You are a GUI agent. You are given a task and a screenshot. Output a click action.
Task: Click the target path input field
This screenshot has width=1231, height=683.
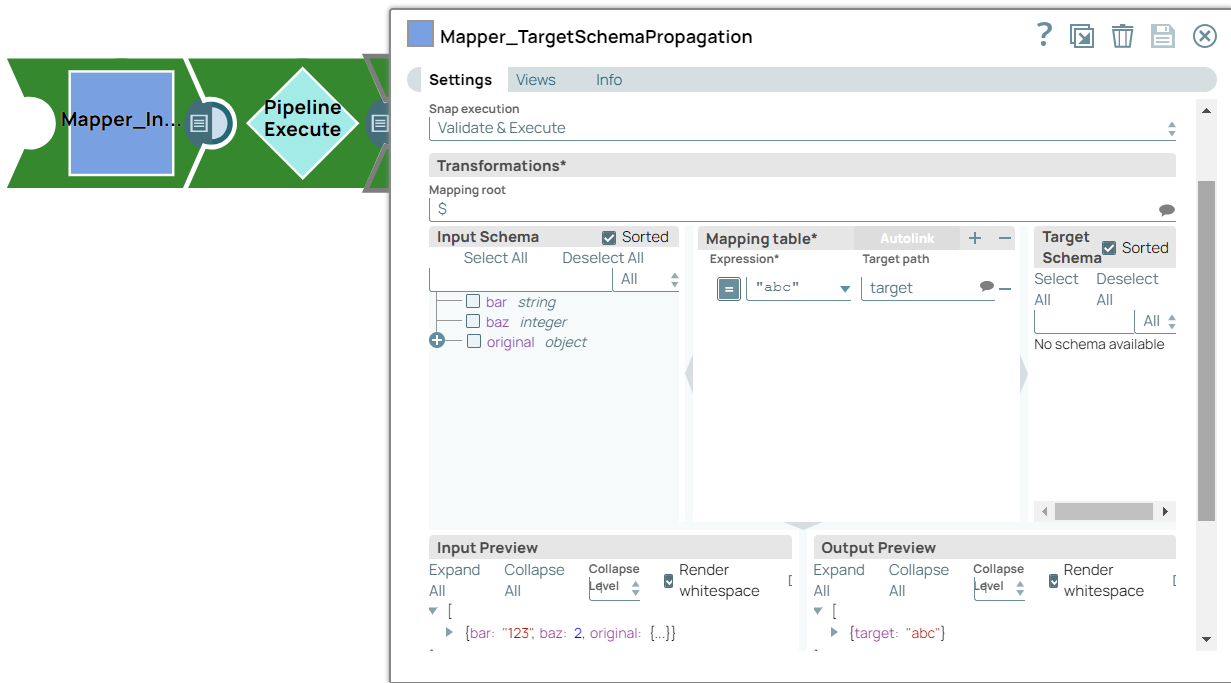pos(920,288)
